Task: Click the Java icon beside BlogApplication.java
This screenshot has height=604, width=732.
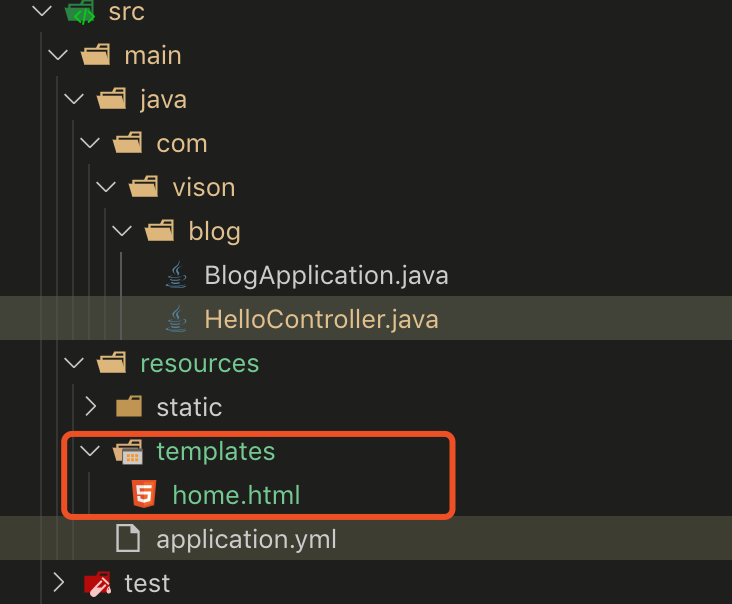Action: 176,275
